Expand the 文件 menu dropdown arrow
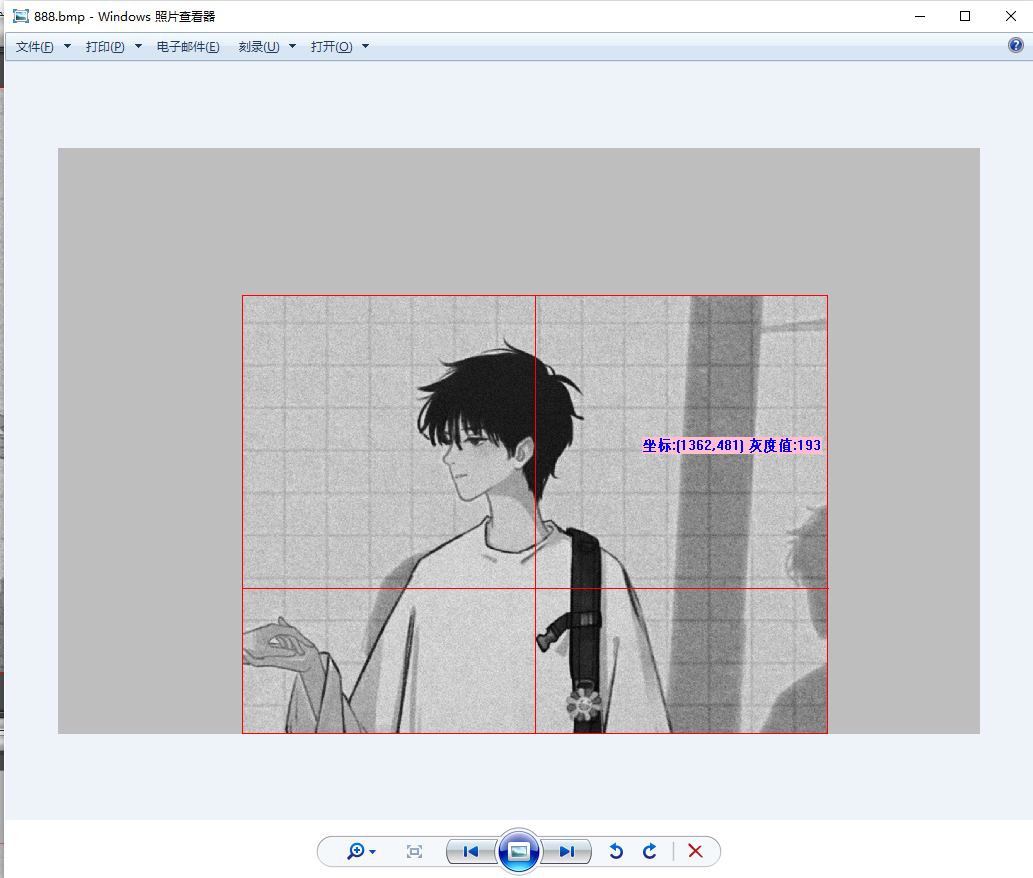Image resolution: width=1033 pixels, height=878 pixels. point(66,46)
